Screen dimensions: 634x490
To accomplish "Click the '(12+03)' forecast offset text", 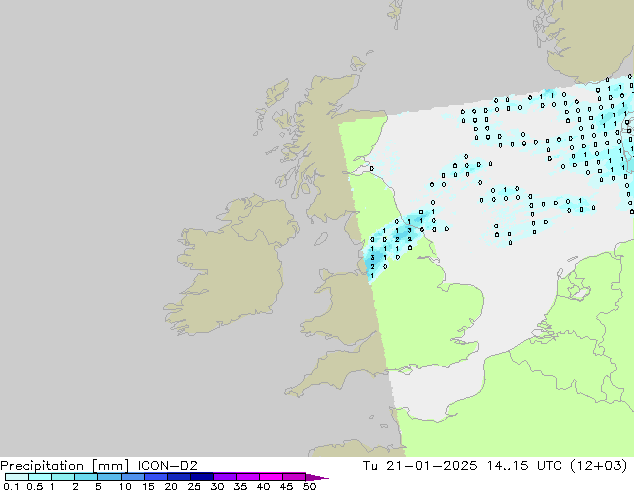I will [x=599, y=466].
